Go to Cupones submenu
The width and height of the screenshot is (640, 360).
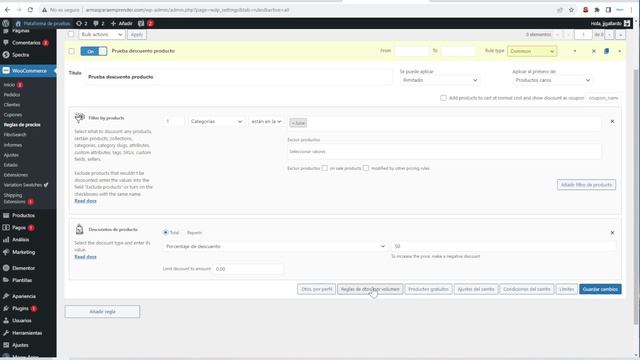(13, 115)
